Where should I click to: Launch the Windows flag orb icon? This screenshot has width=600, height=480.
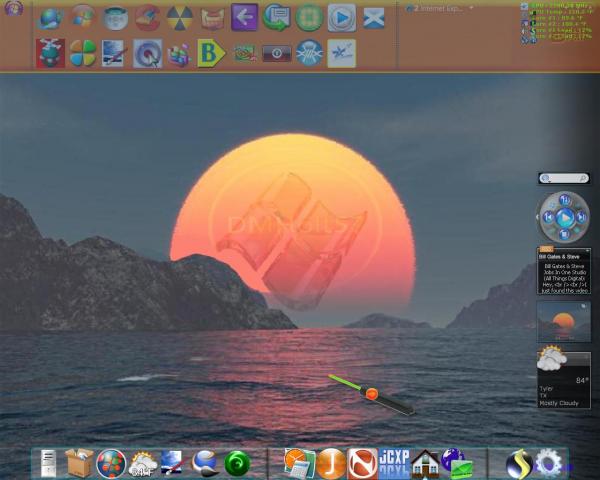[83, 17]
